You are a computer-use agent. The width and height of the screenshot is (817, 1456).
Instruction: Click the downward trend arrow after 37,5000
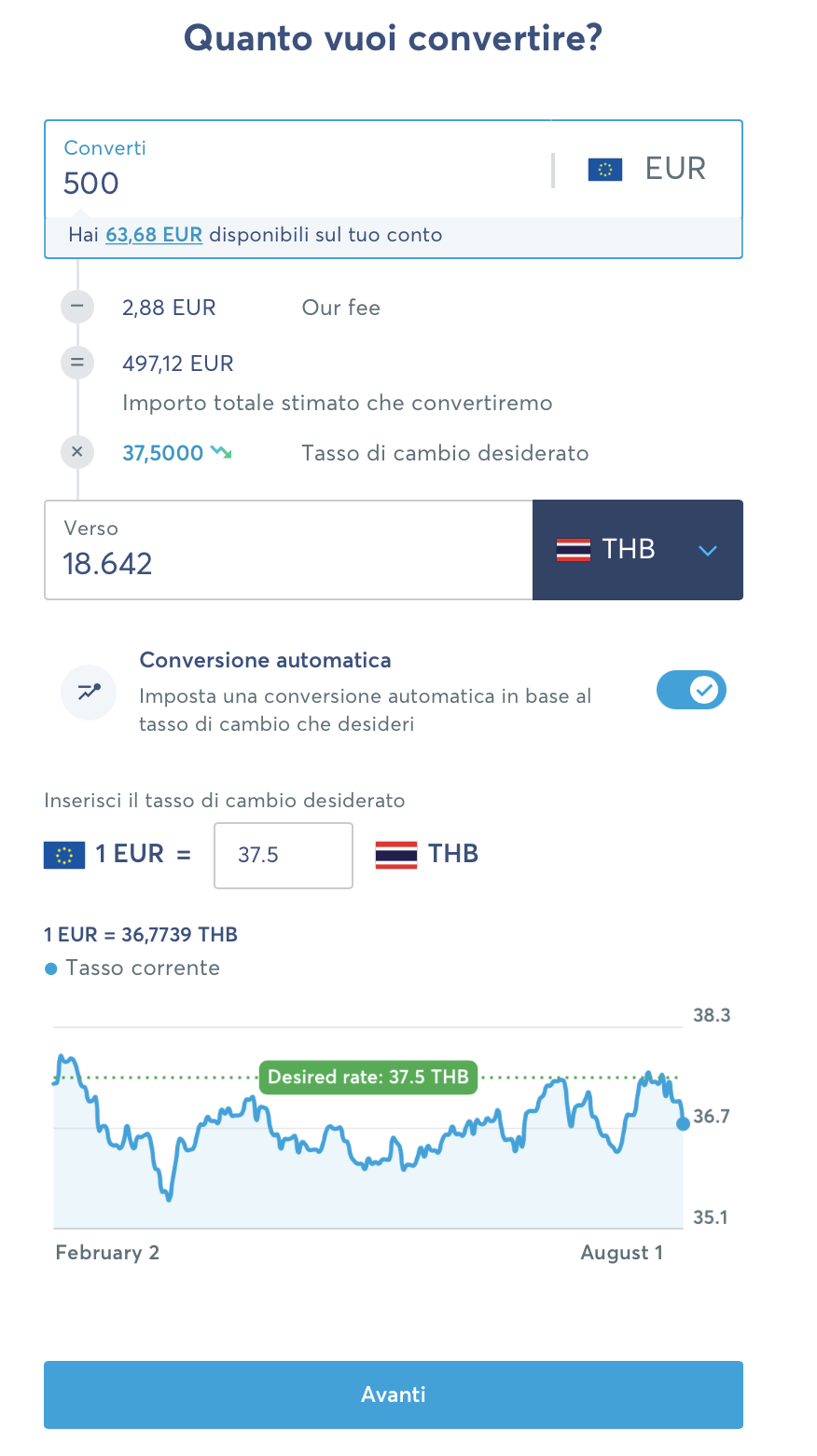pyautogui.click(x=221, y=453)
